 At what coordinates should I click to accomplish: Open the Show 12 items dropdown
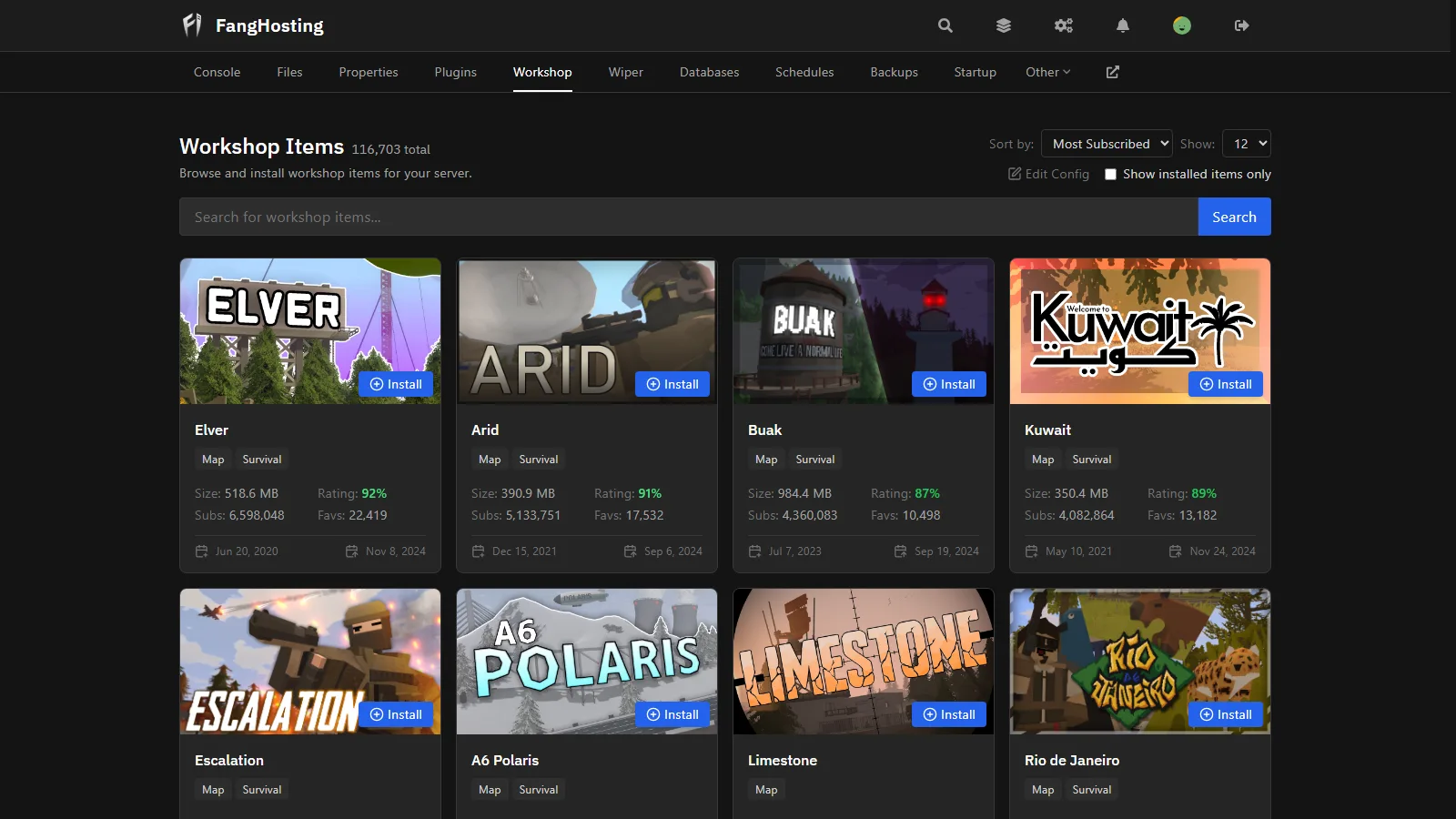1247,144
